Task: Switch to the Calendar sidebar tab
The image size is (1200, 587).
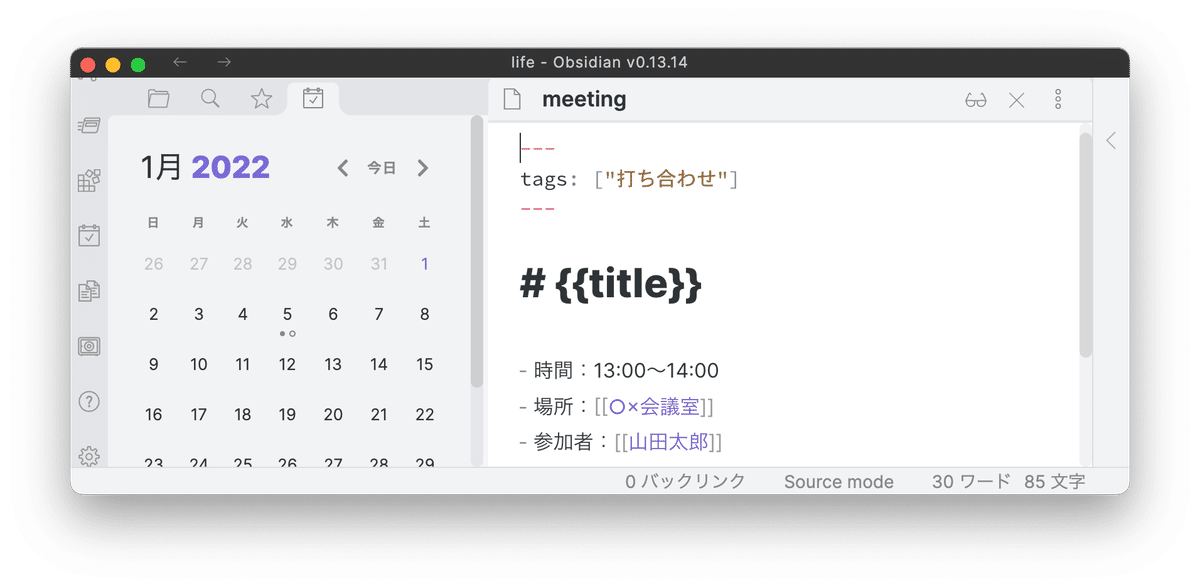Action: point(313,98)
